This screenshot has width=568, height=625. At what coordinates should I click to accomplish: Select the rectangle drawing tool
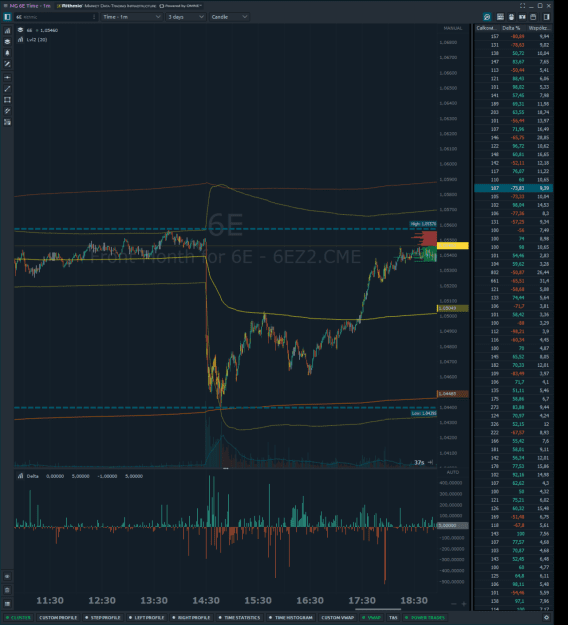point(7,100)
